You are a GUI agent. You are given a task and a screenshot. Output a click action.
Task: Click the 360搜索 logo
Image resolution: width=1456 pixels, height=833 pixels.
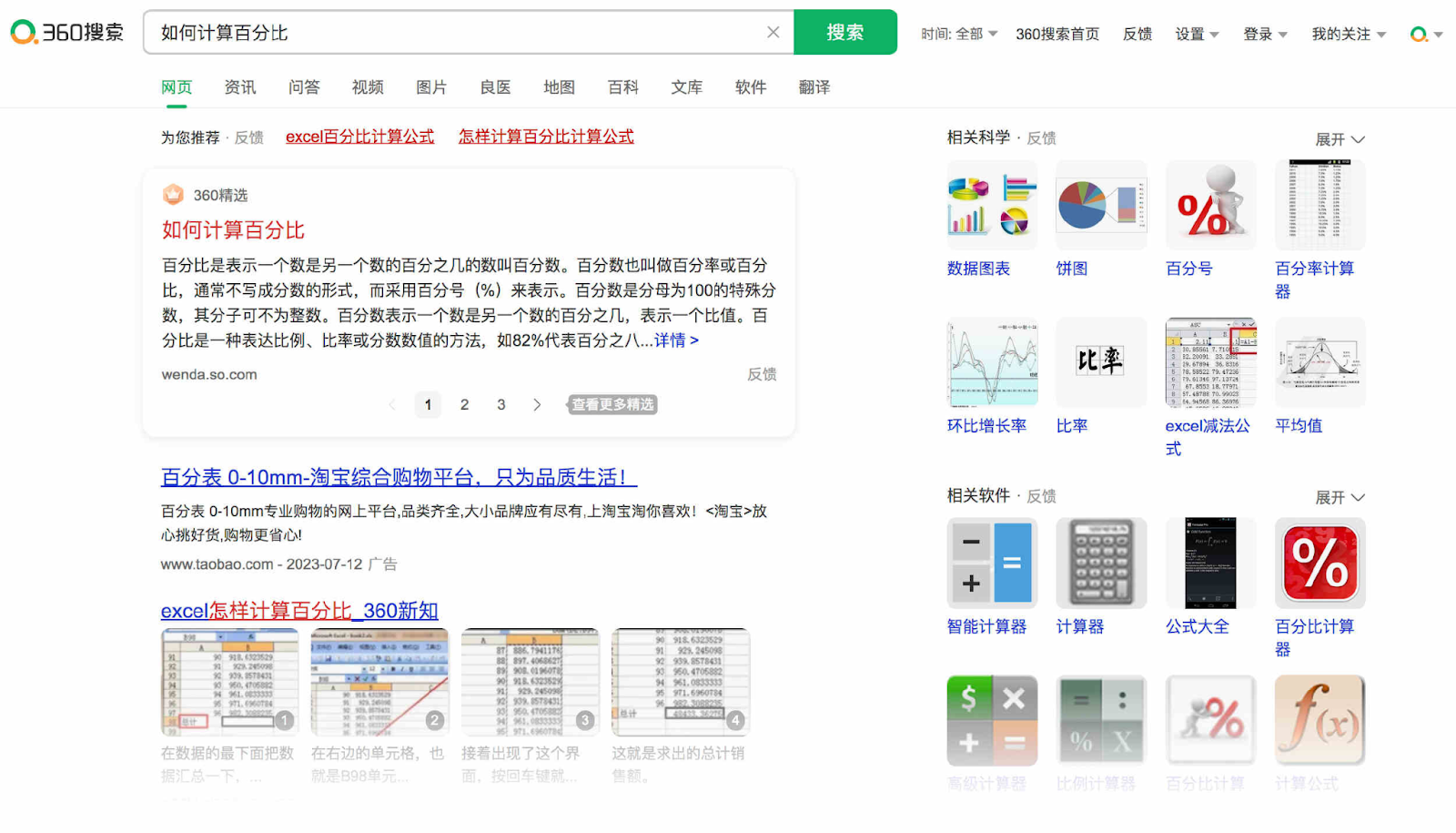coord(67,33)
